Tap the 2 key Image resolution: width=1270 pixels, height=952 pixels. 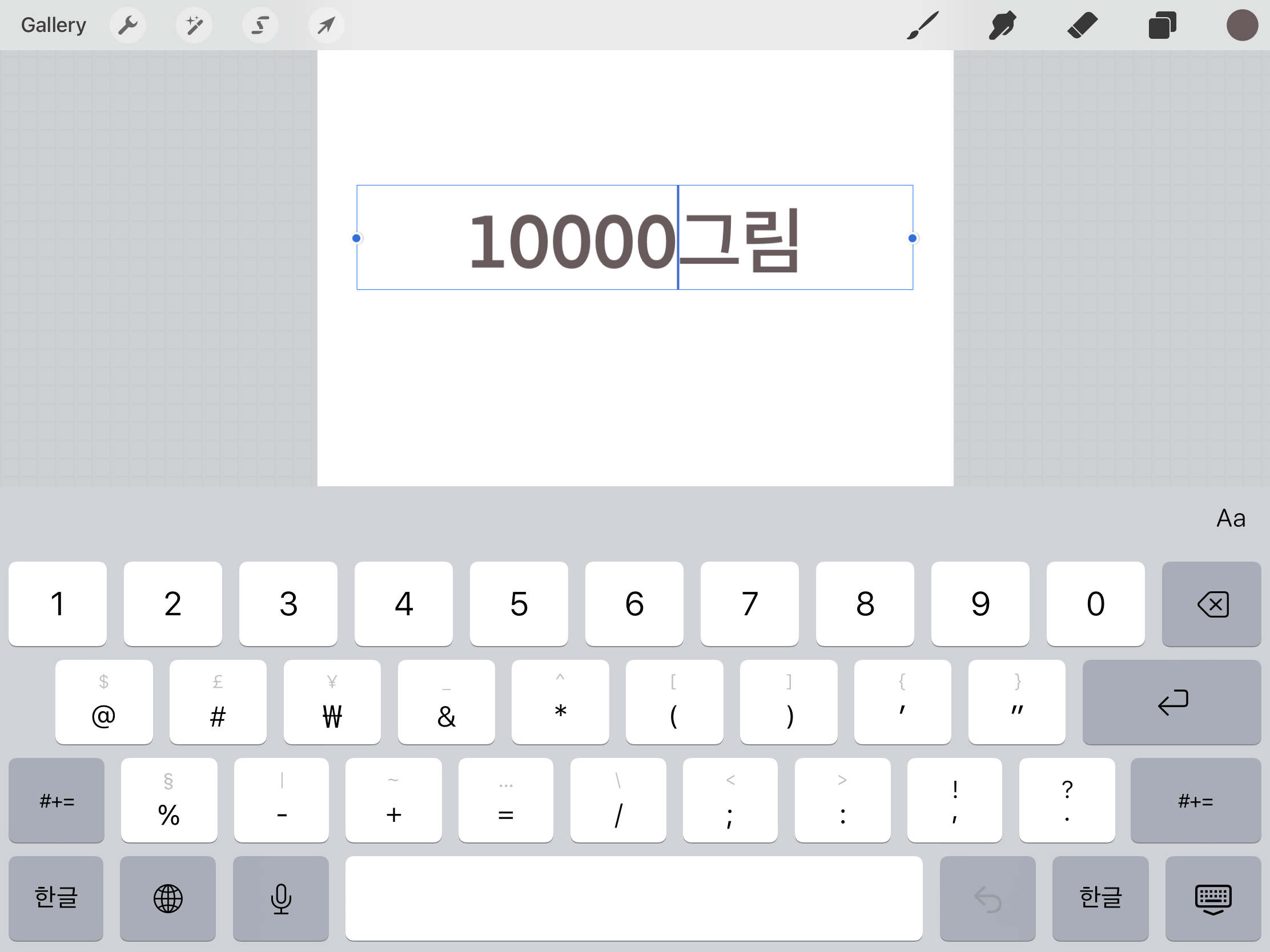click(173, 604)
